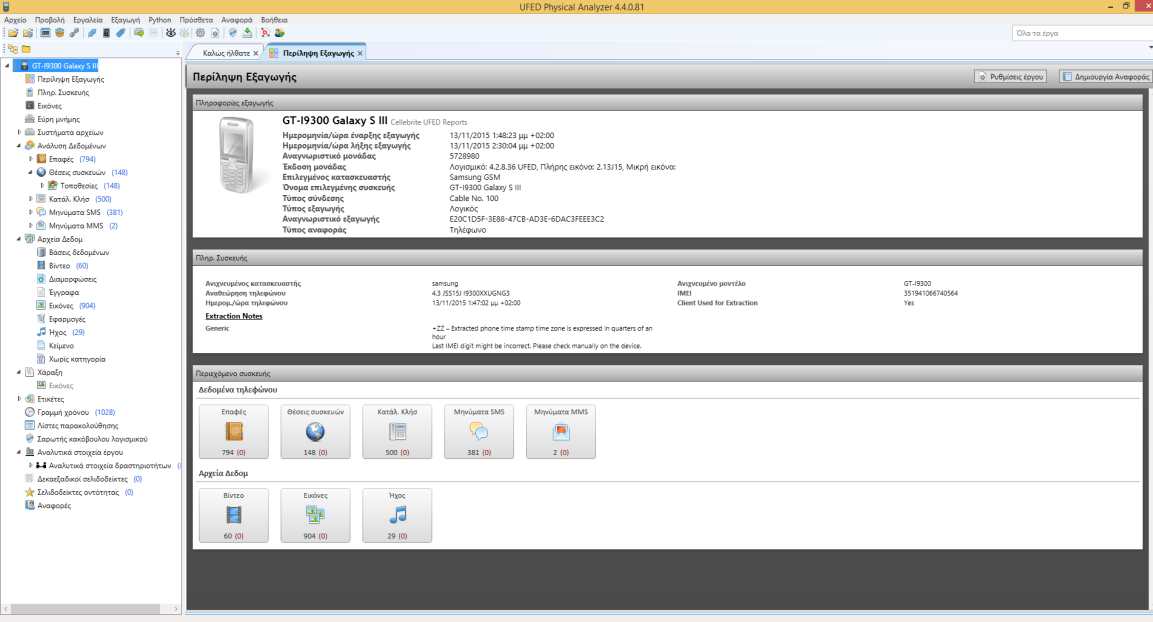Select Αναφορές tree item
The height and width of the screenshot is (622, 1153).
pyautogui.click(x=54, y=506)
